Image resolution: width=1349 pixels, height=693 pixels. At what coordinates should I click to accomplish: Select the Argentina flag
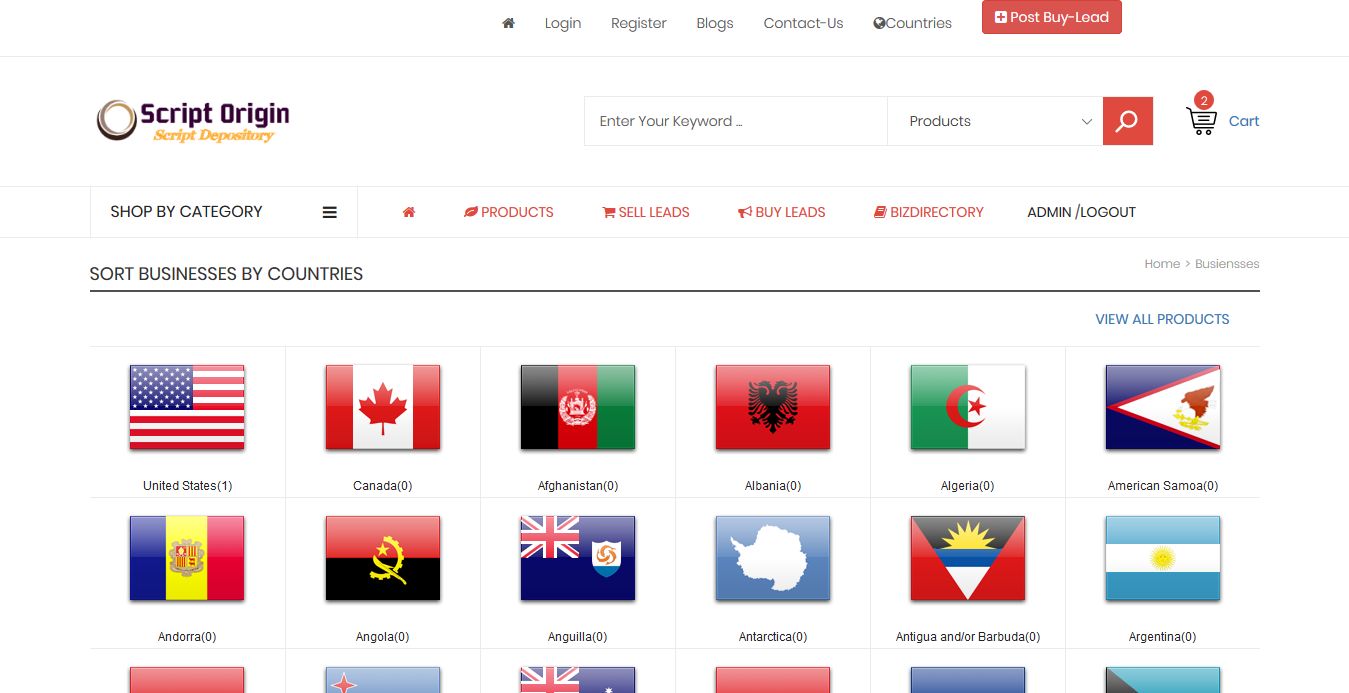(1163, 558)
